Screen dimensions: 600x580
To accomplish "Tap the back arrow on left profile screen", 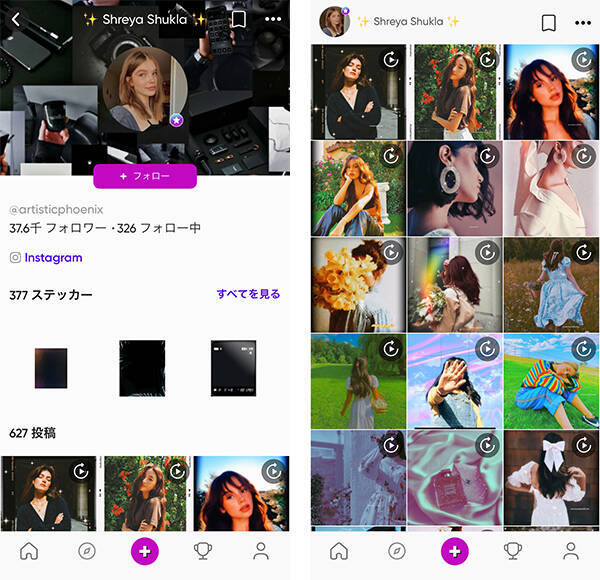I will [x=16, y=19].
